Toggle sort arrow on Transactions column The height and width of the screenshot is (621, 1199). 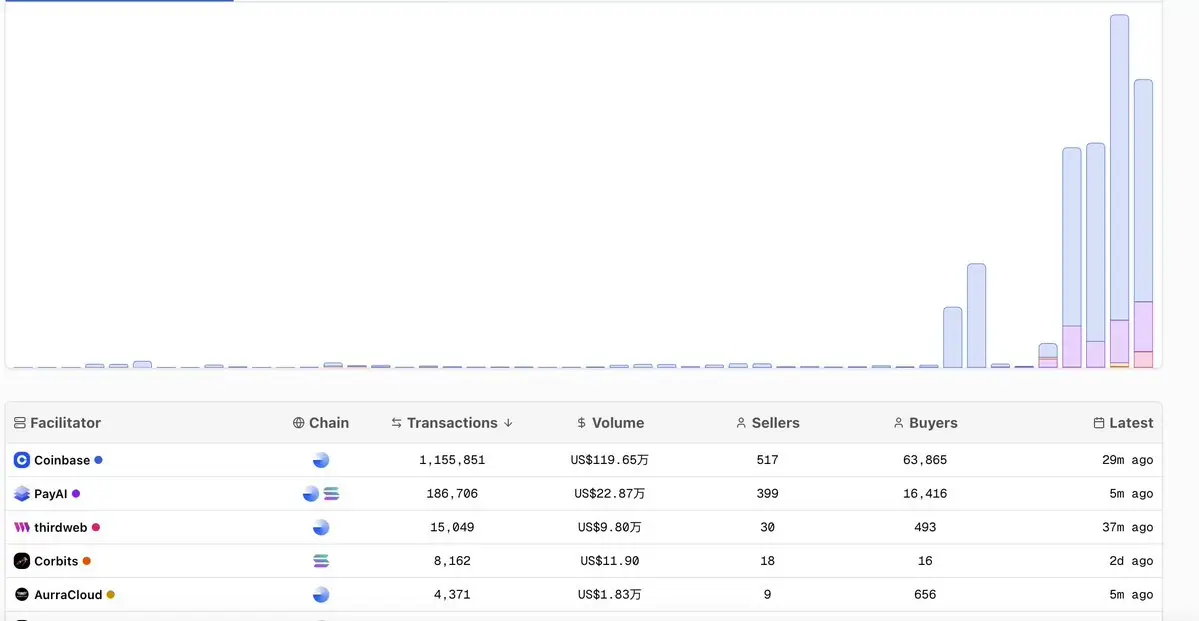[509, 423]
